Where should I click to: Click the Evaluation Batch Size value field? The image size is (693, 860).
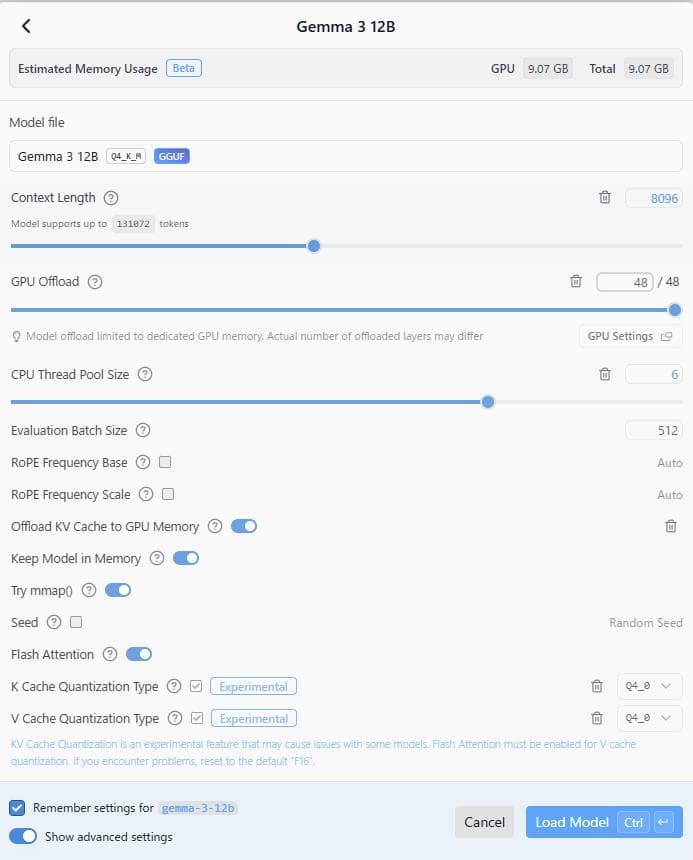[654, 431]
